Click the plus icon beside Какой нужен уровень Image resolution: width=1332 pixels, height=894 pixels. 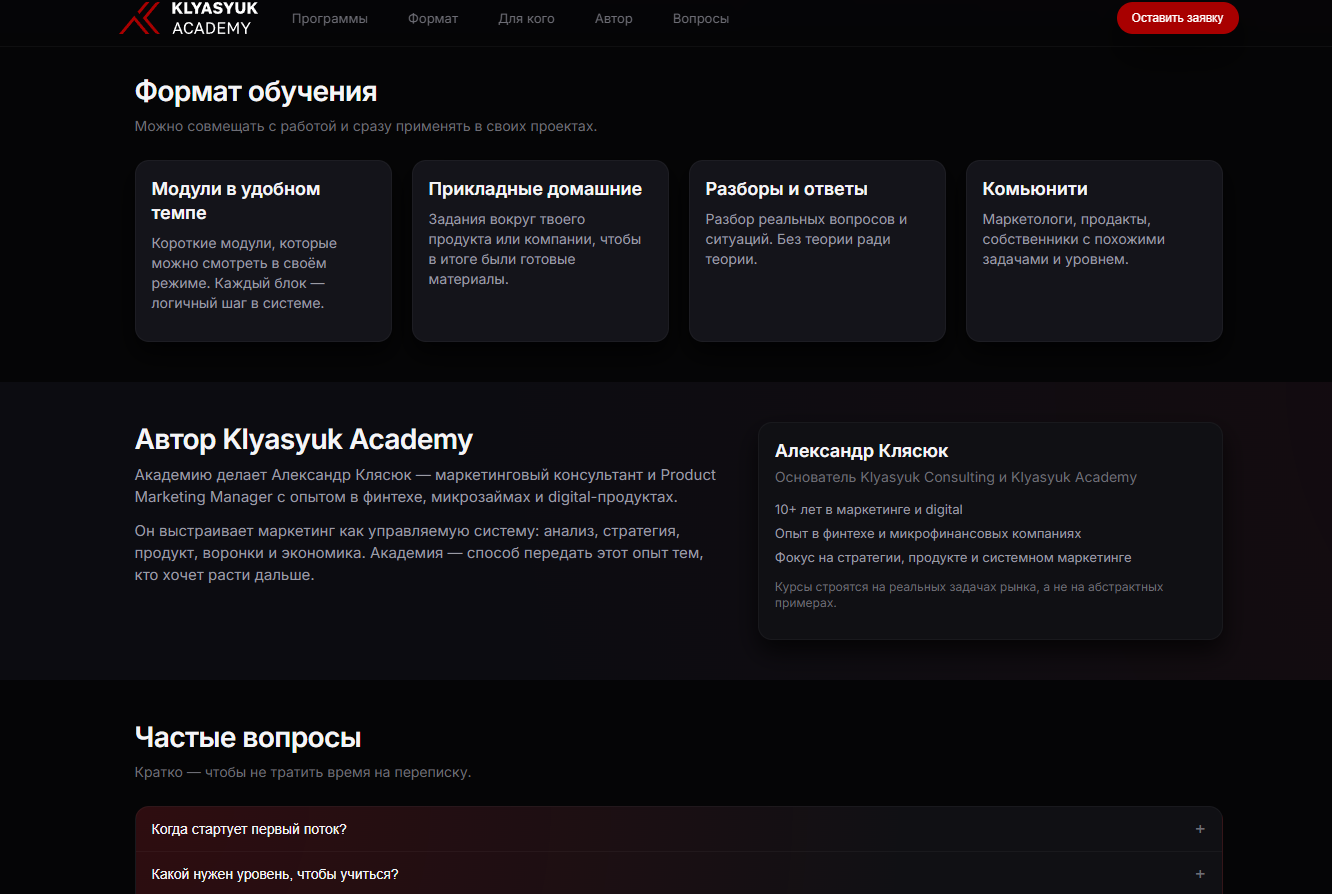pyautogui.click(x=1200, y=874)
